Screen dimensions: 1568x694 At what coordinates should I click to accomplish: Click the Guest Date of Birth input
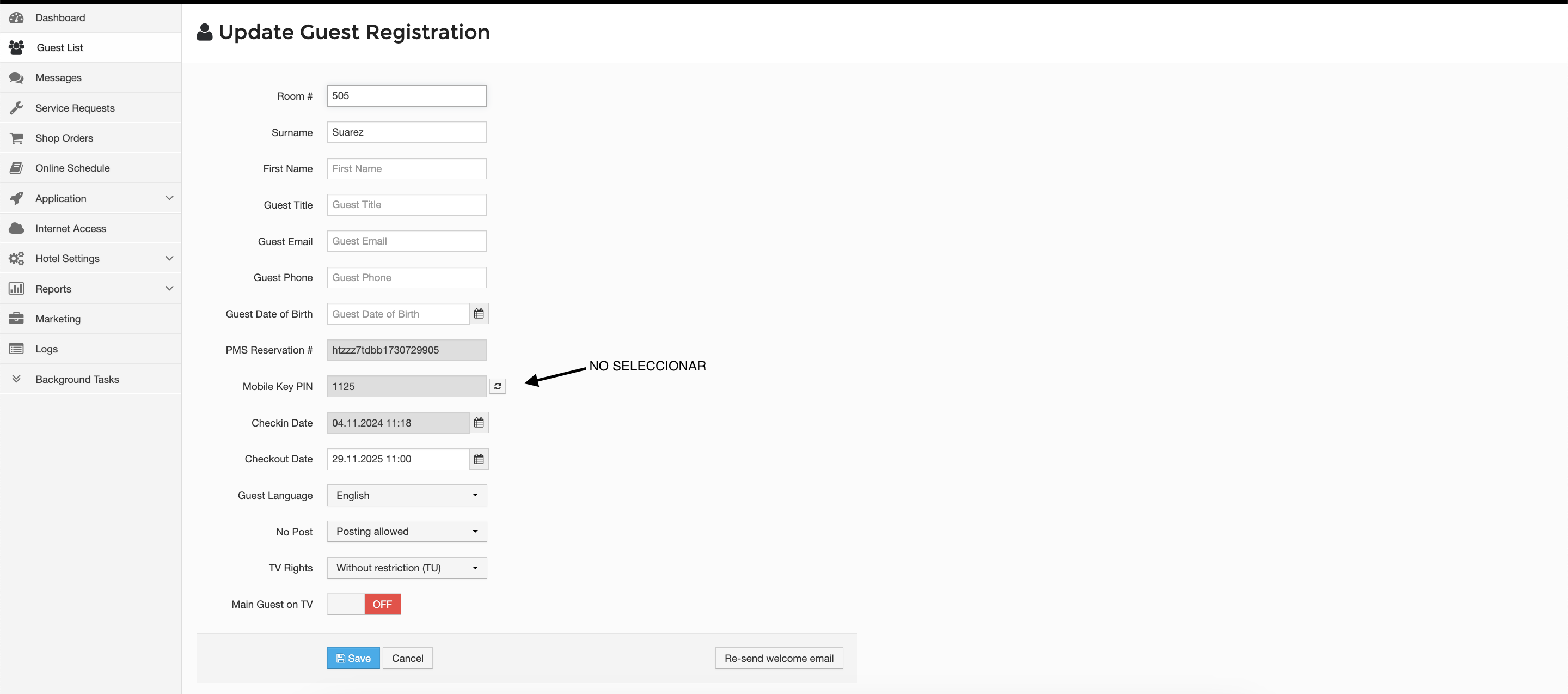[x=398, y=314]
